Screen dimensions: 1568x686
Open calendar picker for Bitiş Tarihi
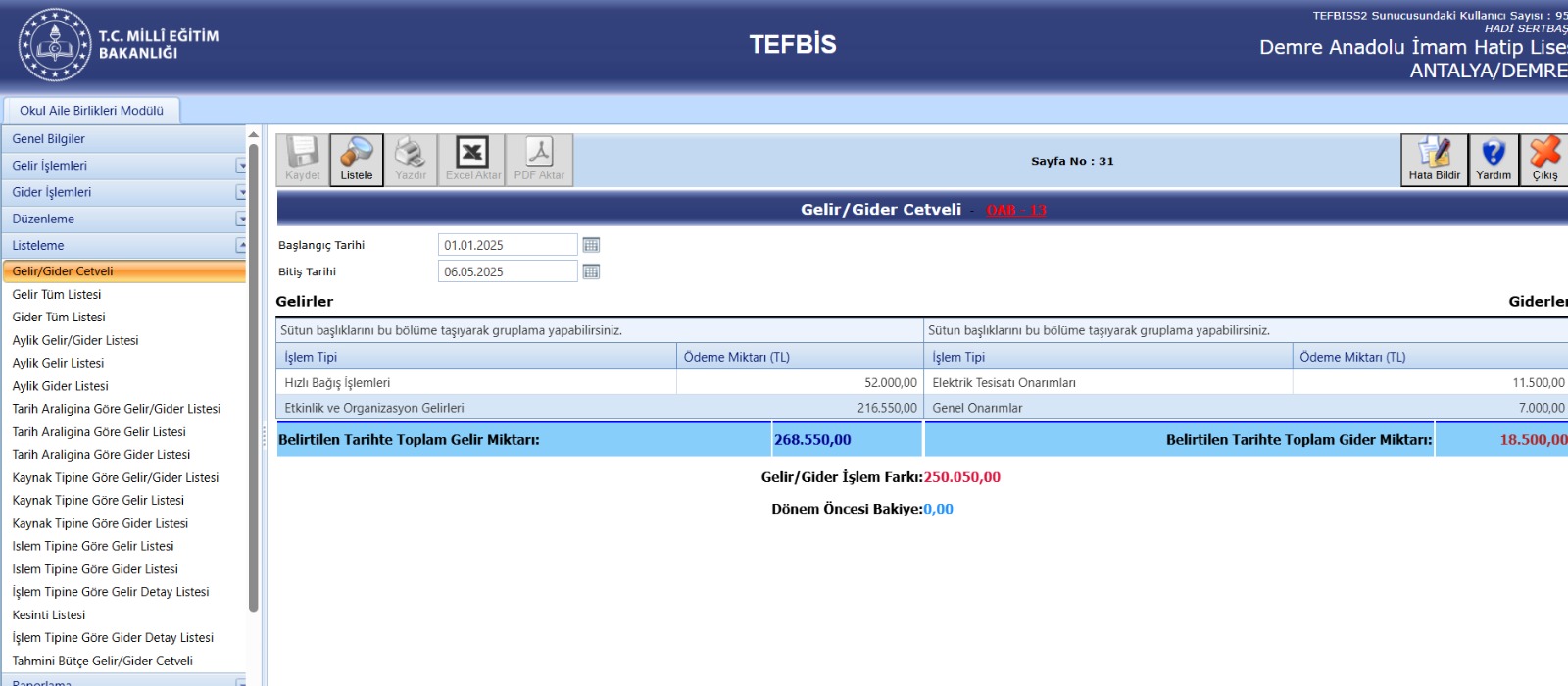click(x=591, y=271)
